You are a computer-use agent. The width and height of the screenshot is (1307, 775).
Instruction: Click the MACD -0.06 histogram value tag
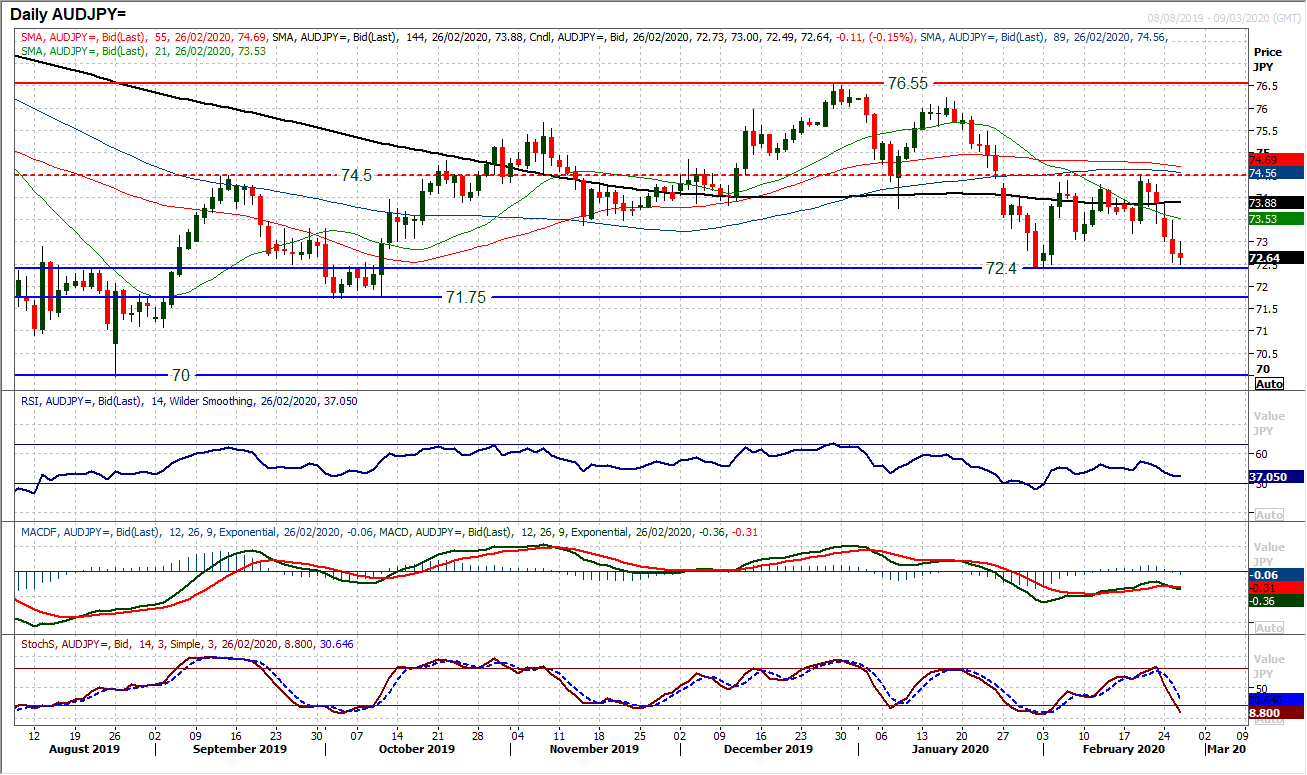click(x=1277, y=575)
